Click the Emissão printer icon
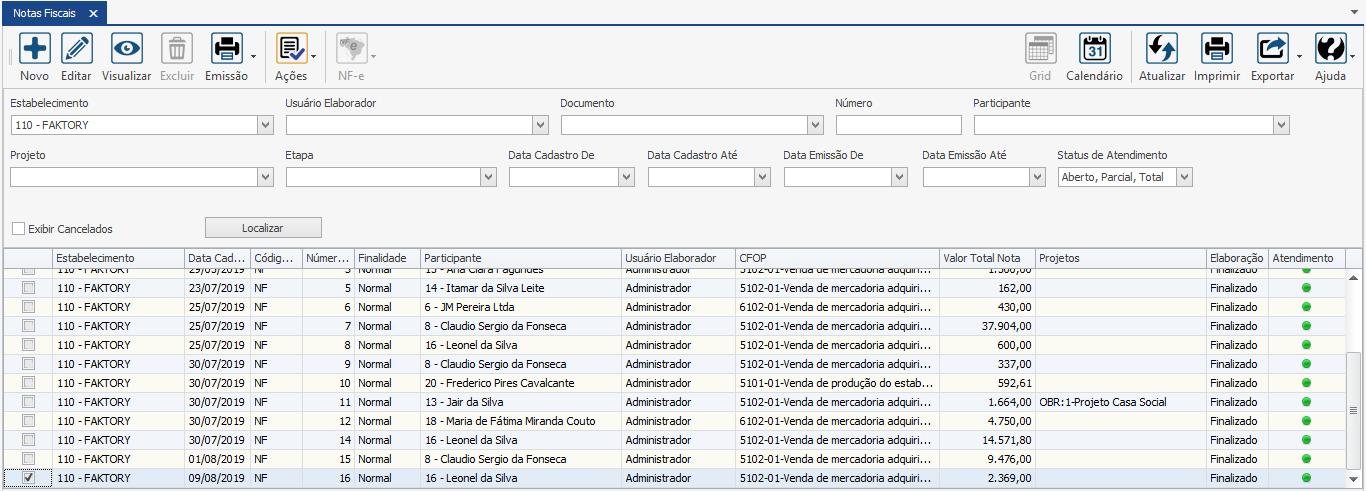The width and height of the screenshot is (1366, 491). (x=226, y=49)
